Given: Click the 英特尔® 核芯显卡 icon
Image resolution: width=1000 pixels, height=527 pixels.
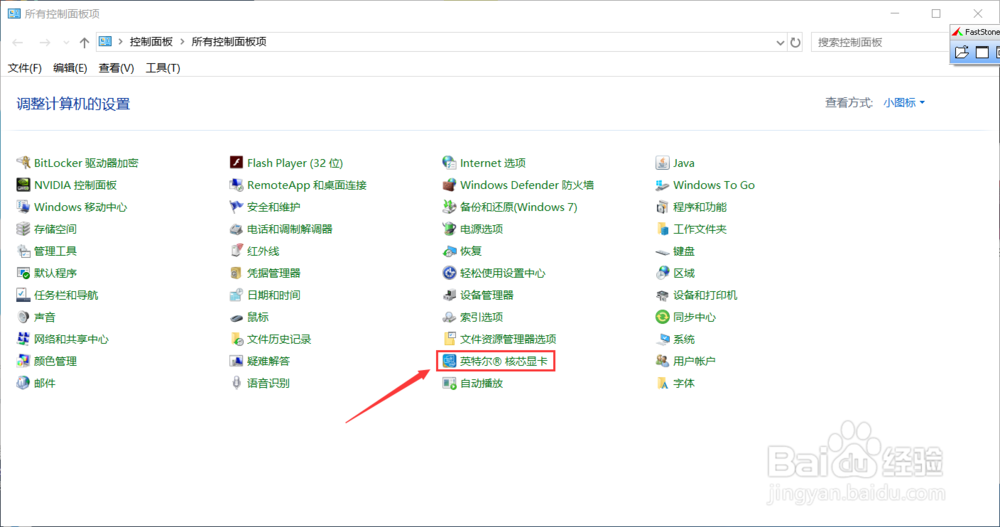Looking at the screenshot, I should point(450,361).
